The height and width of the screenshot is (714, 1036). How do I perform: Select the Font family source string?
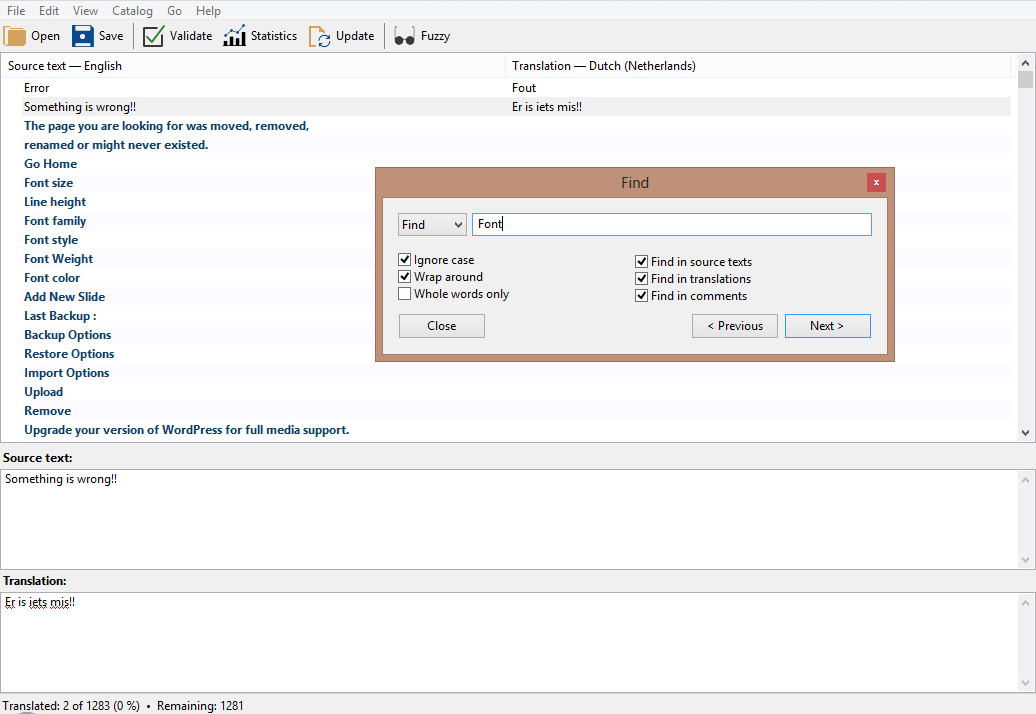[x=55, y=221]
